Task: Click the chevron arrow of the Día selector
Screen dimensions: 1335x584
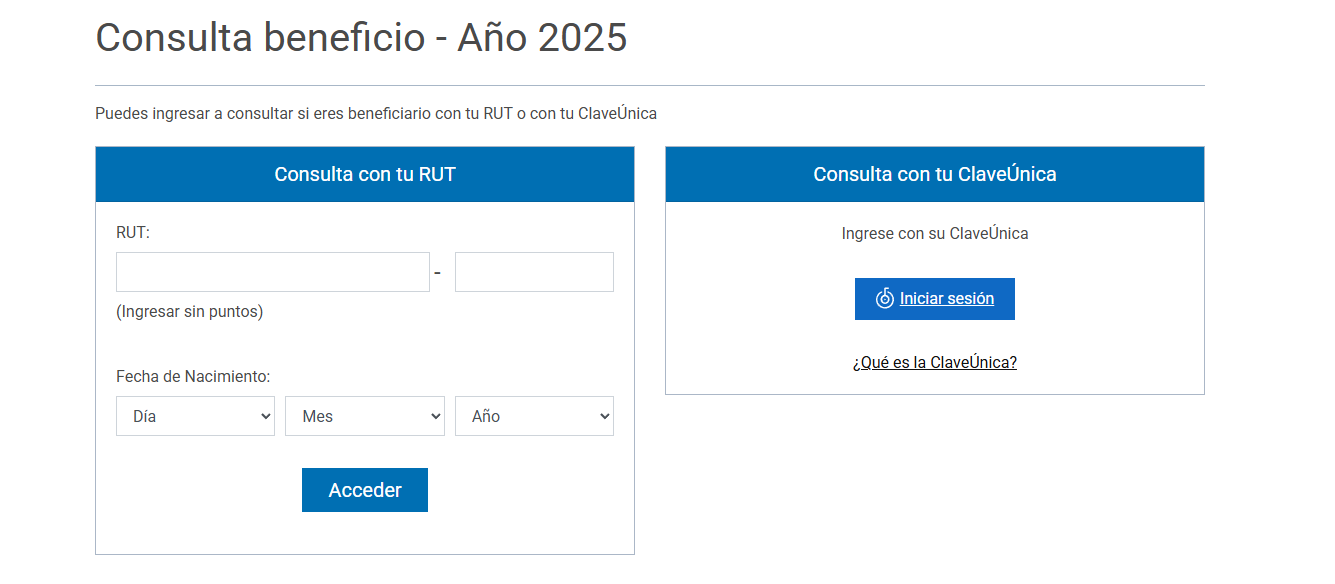Action: 265,417
